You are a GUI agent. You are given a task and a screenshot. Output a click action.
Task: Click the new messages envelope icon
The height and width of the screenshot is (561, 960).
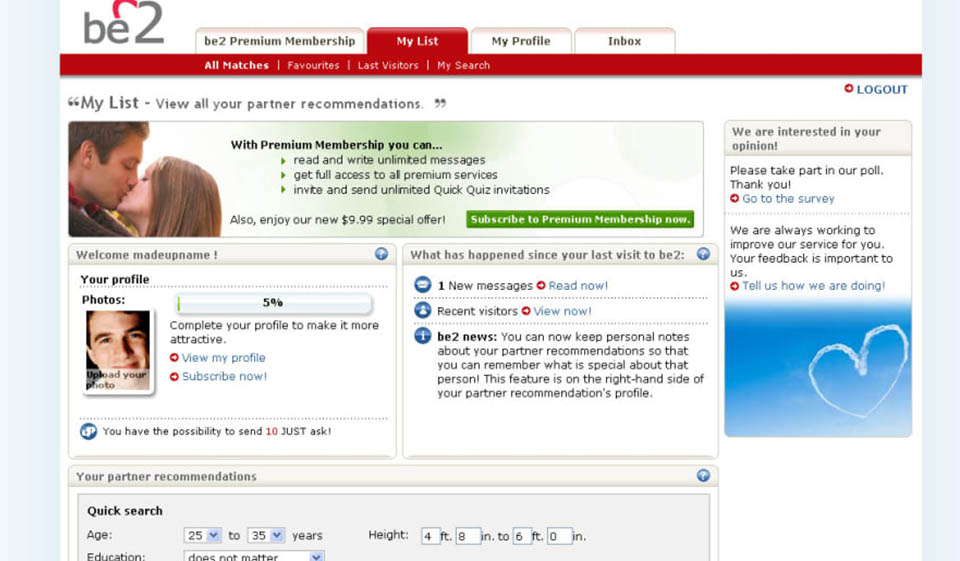tap(423, 285)
